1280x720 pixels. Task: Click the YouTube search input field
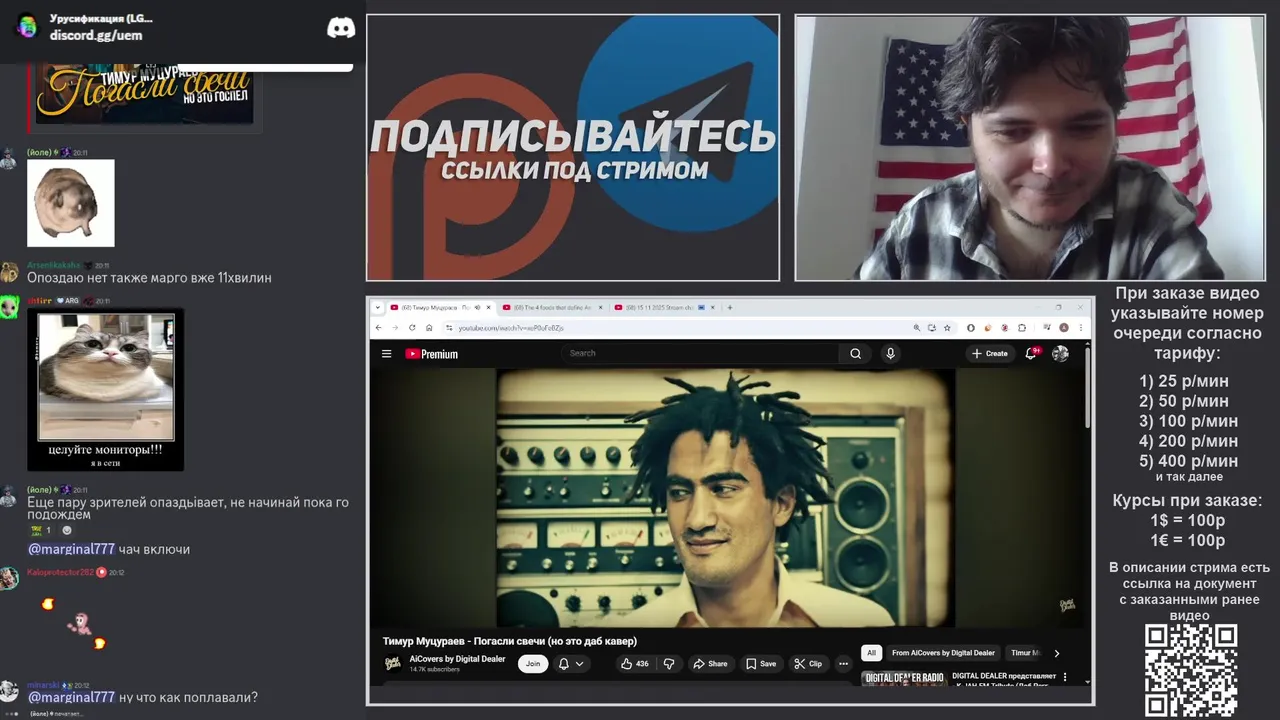pos(700,353)
